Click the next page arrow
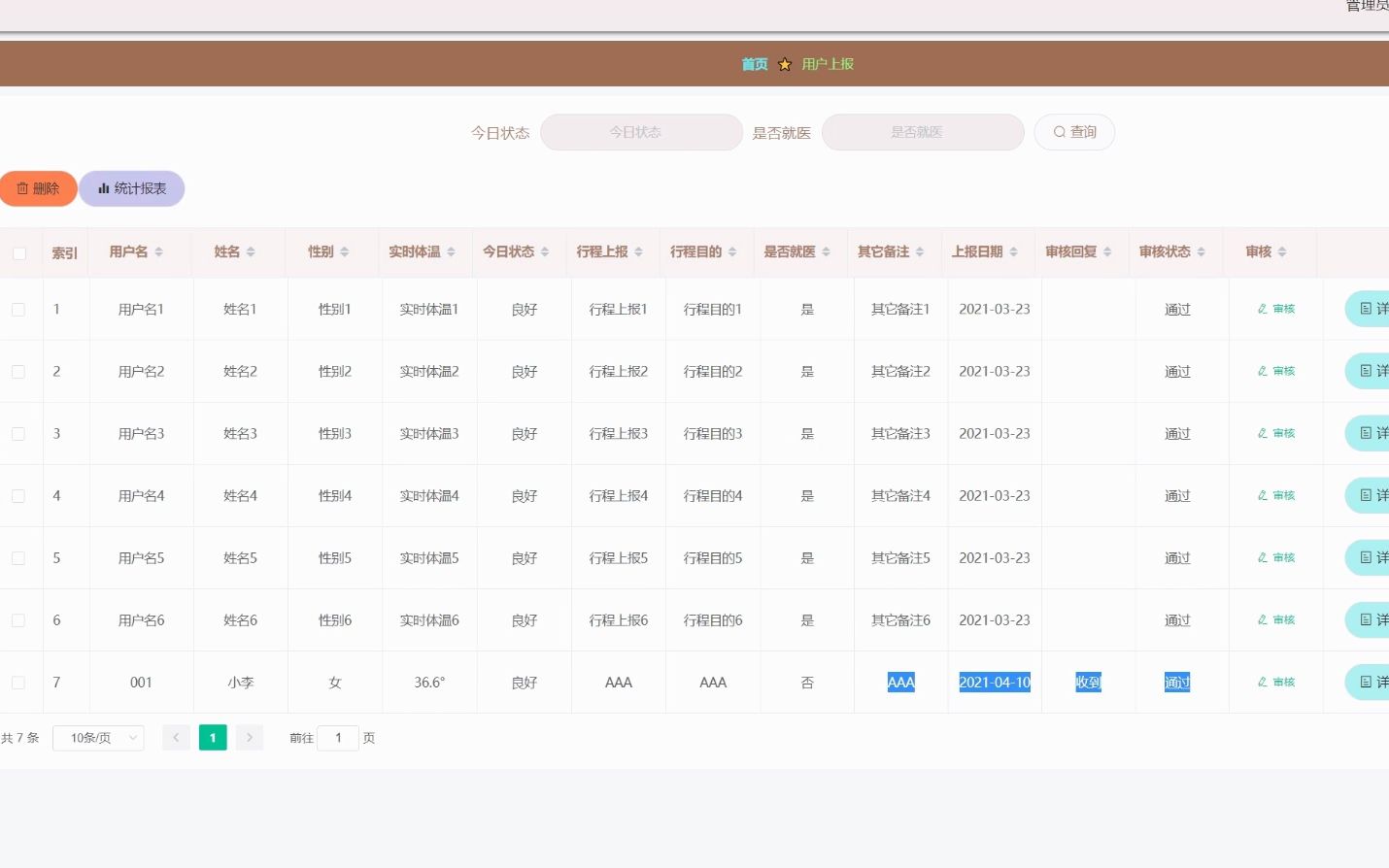Viewport: 1389px width, 868px height. [x=250, y=738]
